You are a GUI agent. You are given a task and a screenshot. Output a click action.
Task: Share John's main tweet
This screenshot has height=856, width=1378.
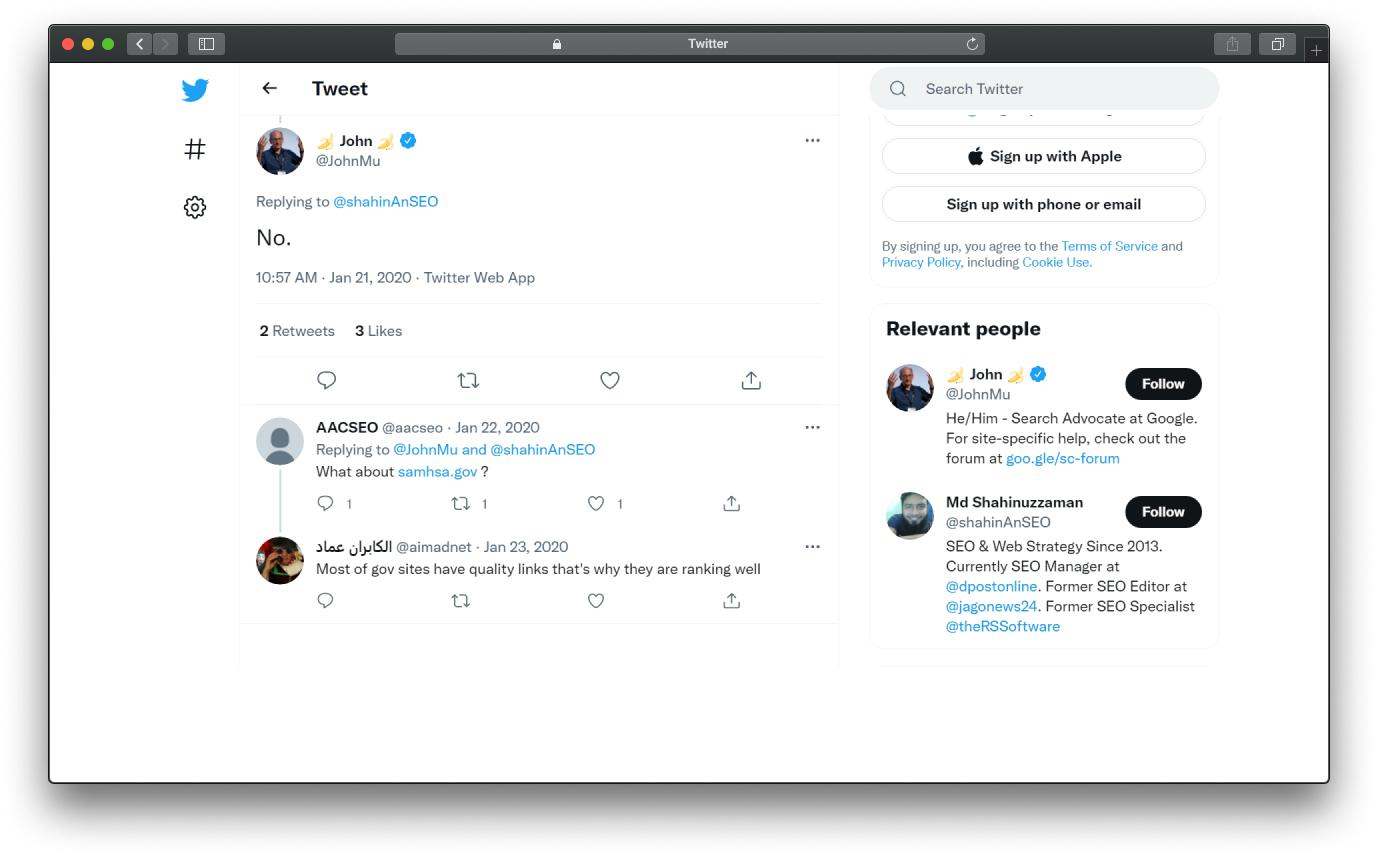751,380
